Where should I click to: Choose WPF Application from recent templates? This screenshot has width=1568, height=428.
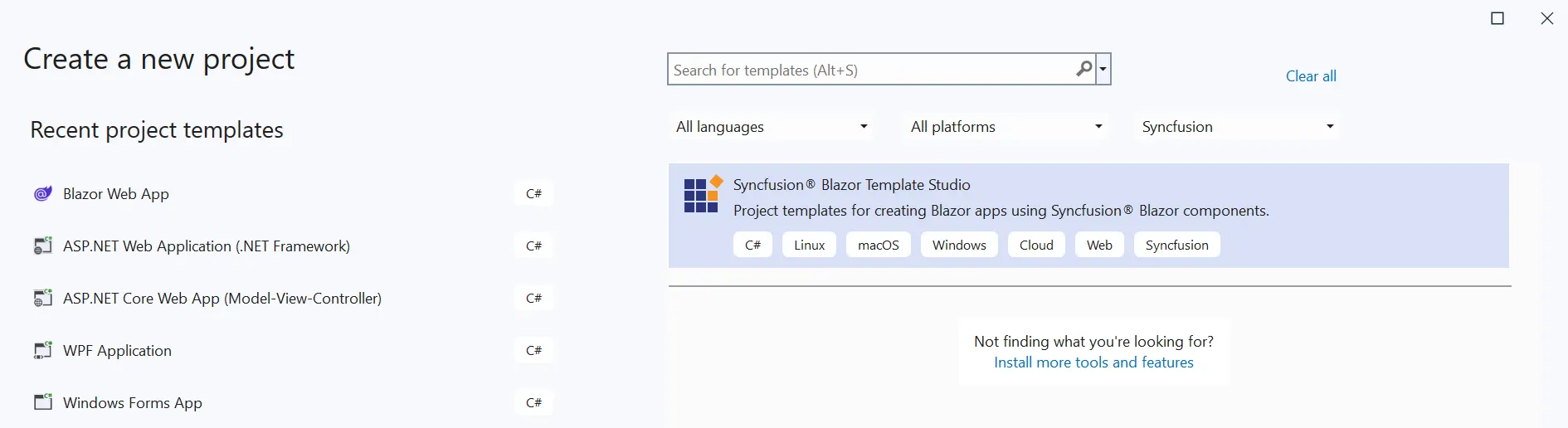(x=118, y=351)
